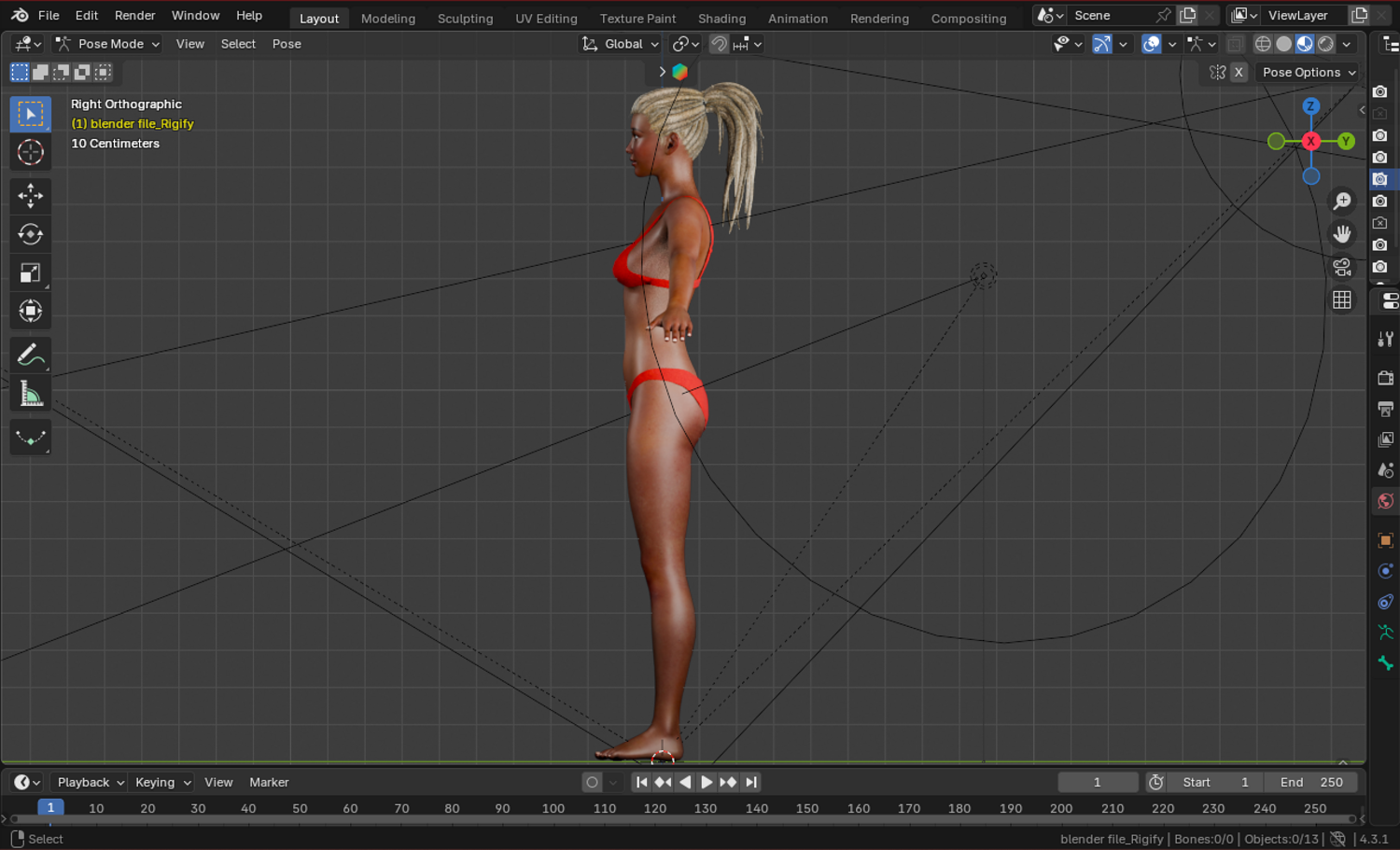Viewport: 1400px width, 850px height.
Task: Open the View Layer properties tab
Action: tap(1386, 439)
